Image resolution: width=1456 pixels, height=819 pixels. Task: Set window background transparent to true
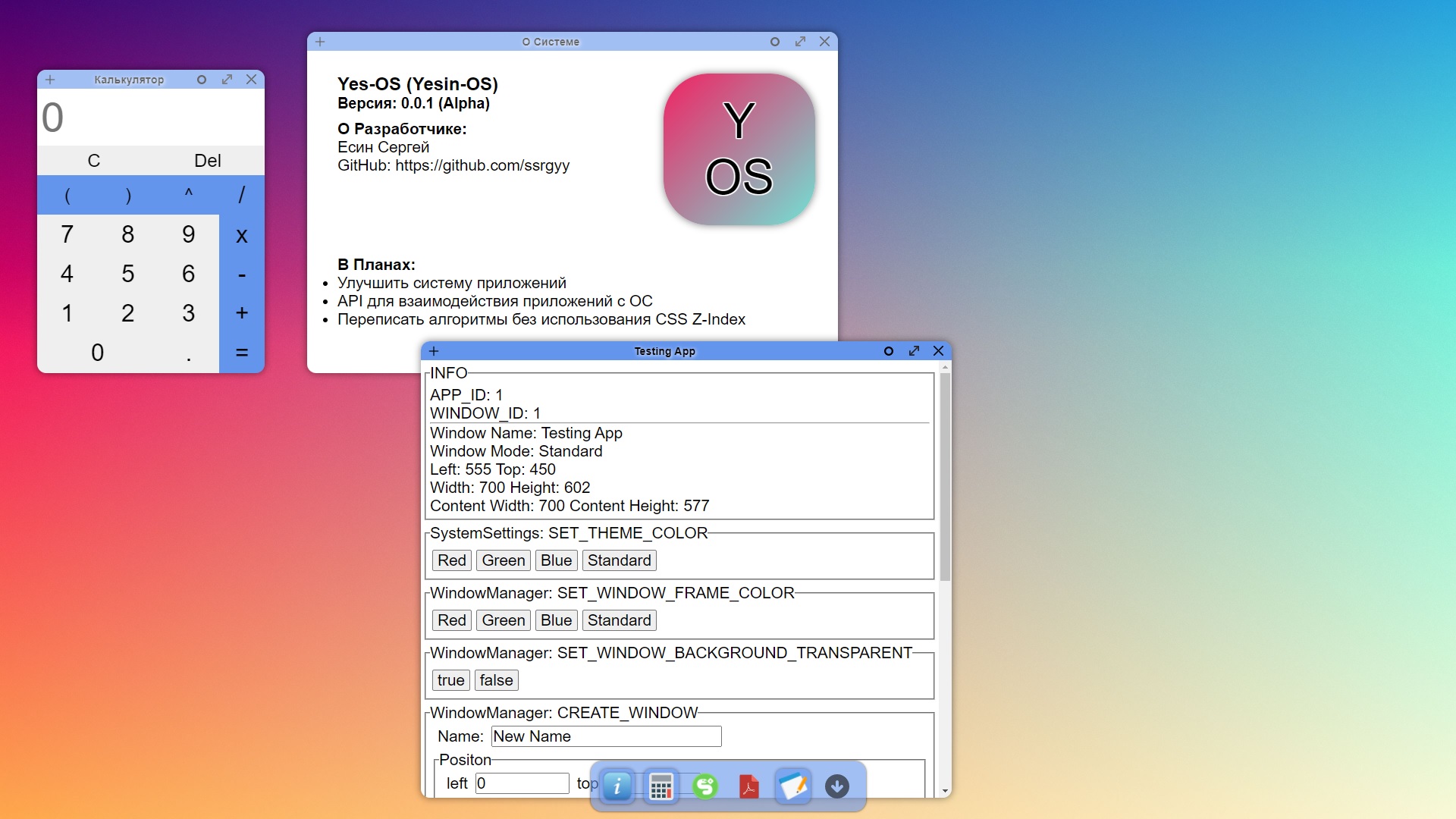click(x=450, y=680)
